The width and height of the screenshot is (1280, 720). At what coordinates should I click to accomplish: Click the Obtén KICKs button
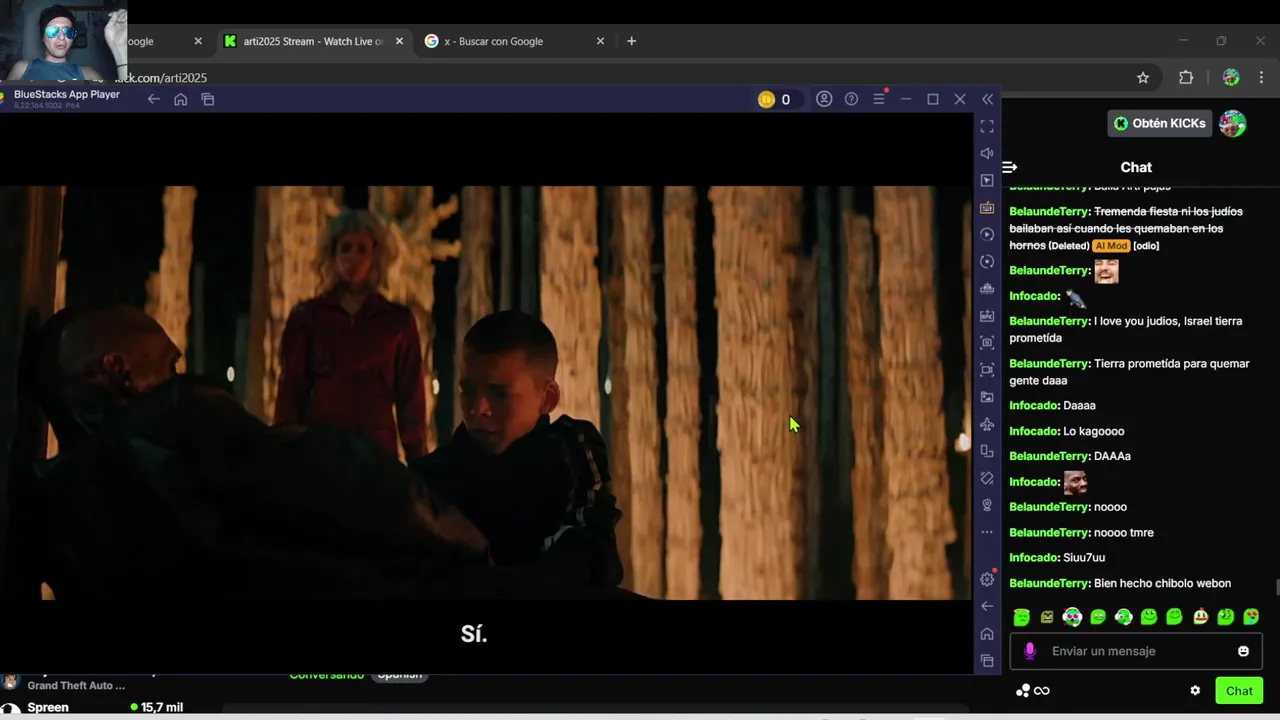pyautogui.click(x=1160, y=123)
